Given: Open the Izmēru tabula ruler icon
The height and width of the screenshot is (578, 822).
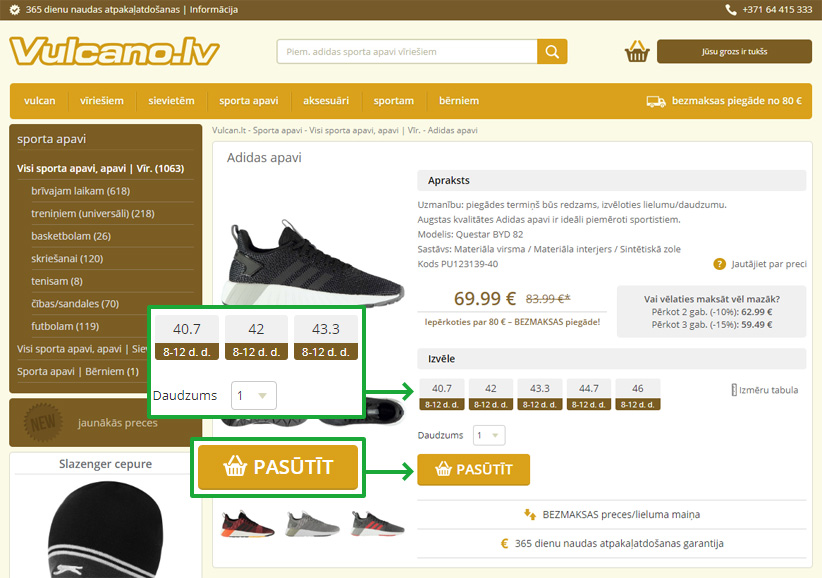Looking at the screenshot, I should (734, 390).
